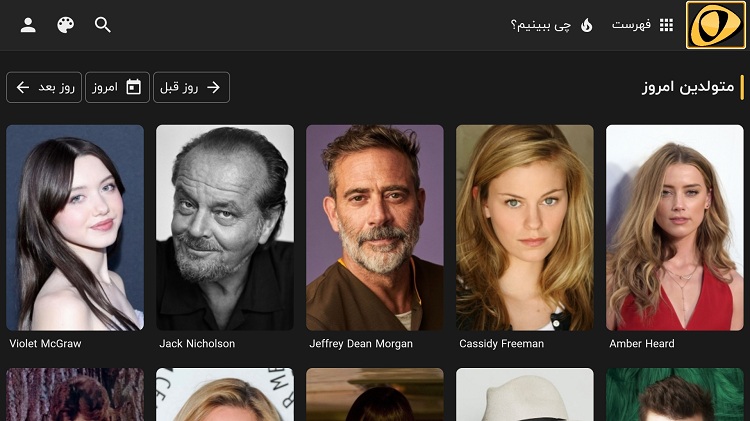
Task: Click the Amber Heard name link
Action: pyautogui.click(x=642, y=343)
